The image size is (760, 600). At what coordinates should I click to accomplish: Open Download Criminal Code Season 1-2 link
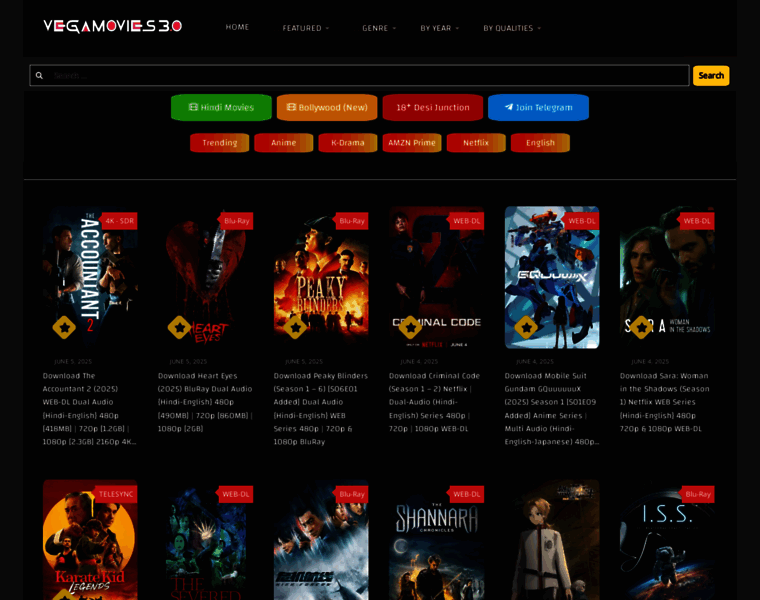[435, 402]
